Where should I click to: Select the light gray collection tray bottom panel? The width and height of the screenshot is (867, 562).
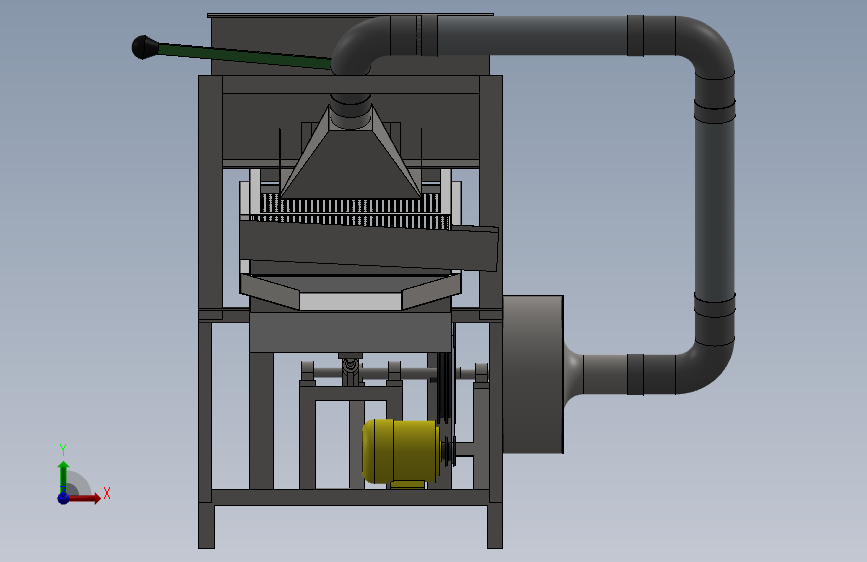tap(351, 301)
